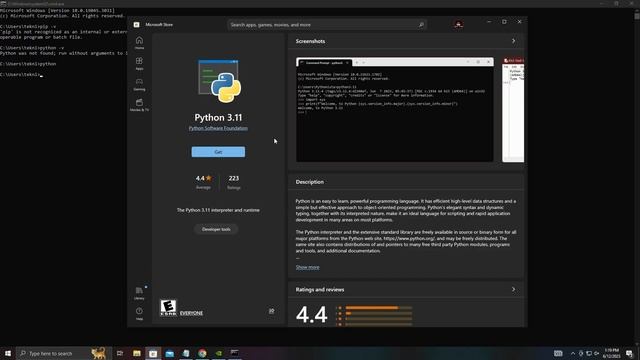Click the Screenshots heading

click(310, 41)
